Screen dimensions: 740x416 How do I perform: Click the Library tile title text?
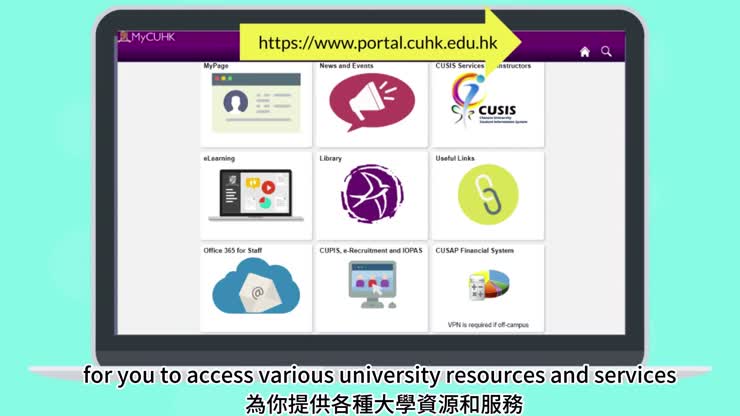point(331,158)
